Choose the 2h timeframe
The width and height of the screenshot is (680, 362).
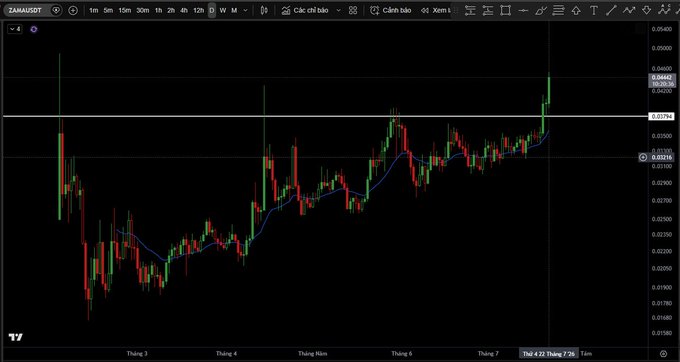171,10
